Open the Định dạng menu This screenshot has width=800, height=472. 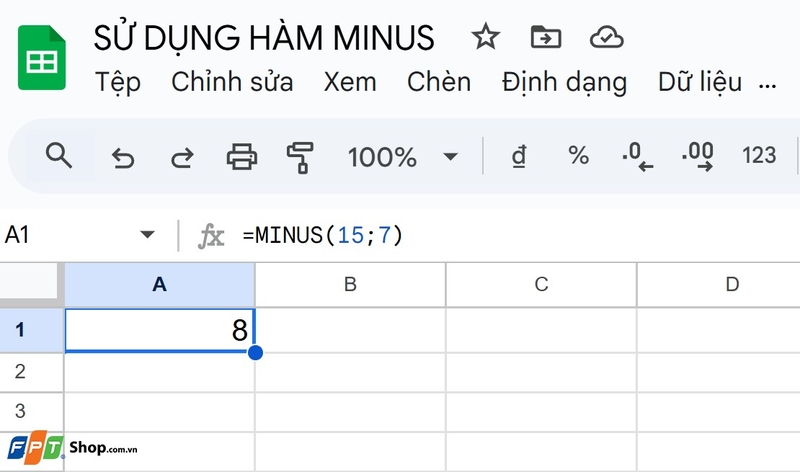(x=564, y=83)
